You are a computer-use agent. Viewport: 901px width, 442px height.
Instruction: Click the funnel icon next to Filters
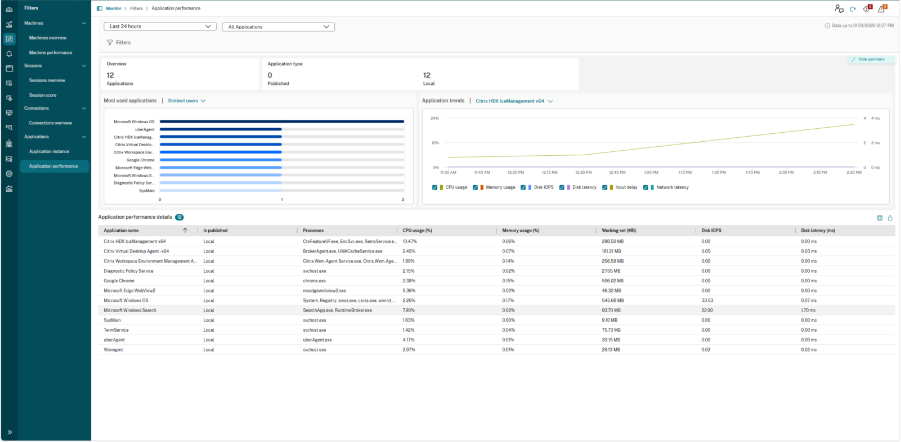110,43
